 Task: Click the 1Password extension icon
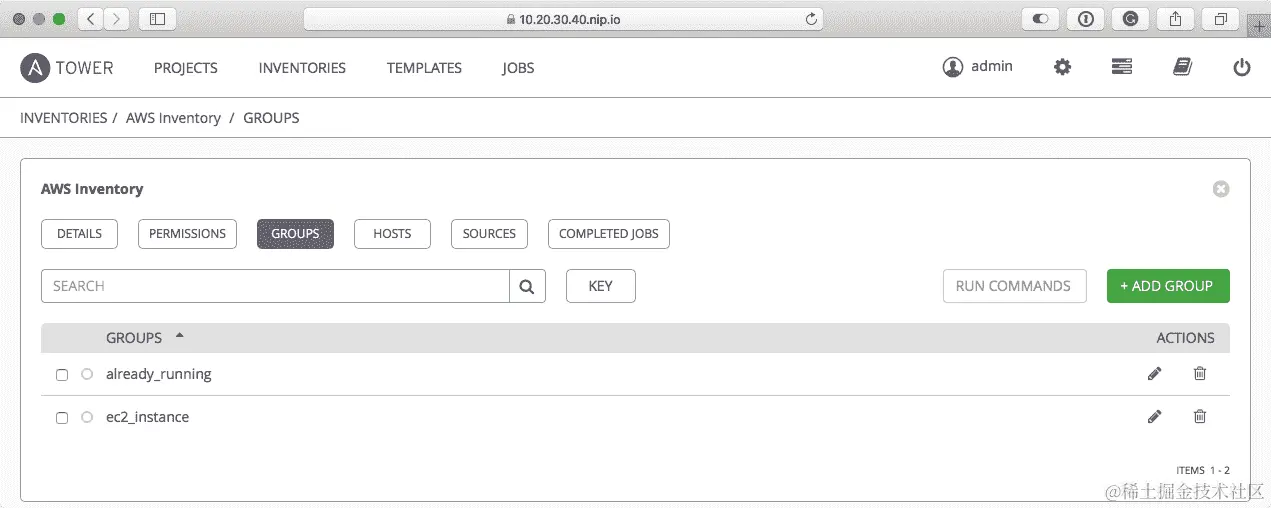[1085, 18]
